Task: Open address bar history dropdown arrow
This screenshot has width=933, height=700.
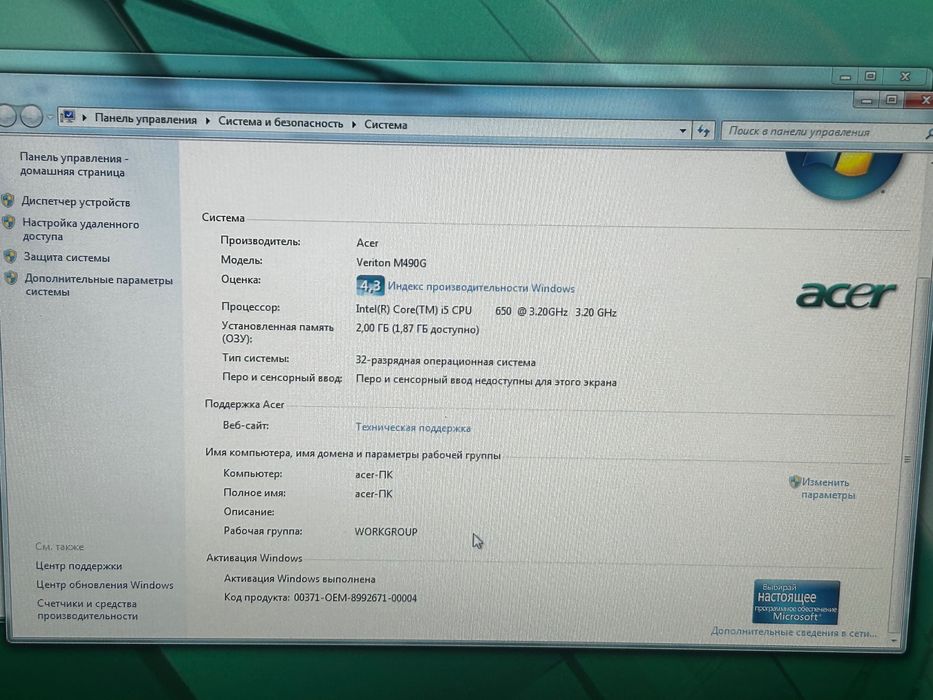Action: coord(682,130)
